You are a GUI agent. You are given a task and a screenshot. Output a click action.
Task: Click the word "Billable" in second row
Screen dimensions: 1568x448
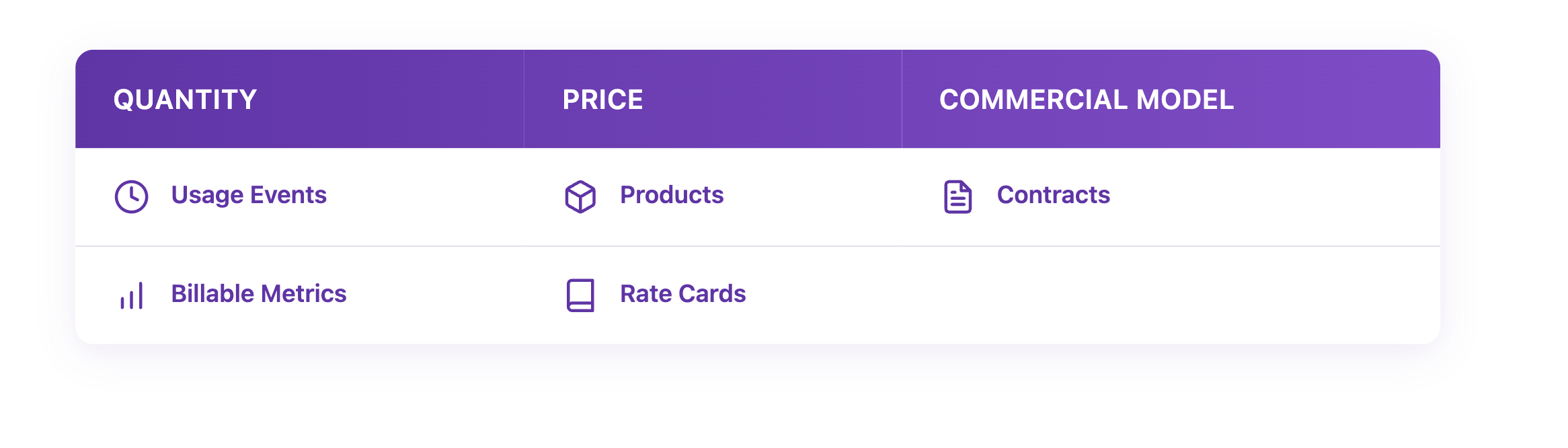point(212,294)
